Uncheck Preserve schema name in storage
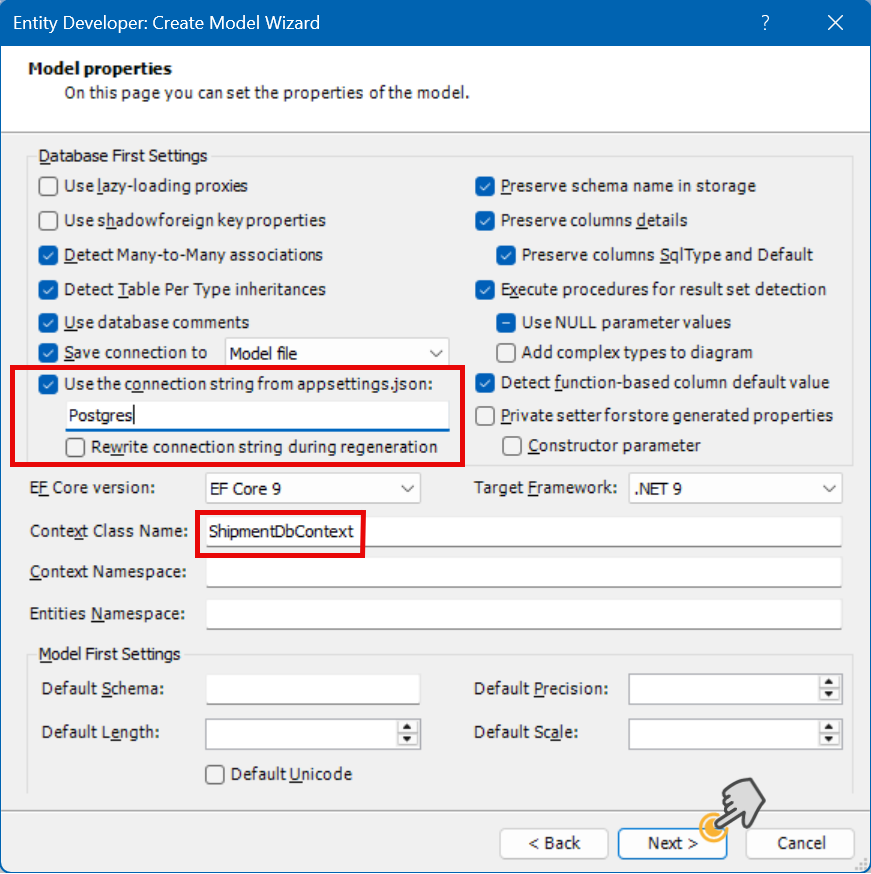Viewport: 871px width, 874px height. [485, 186]
